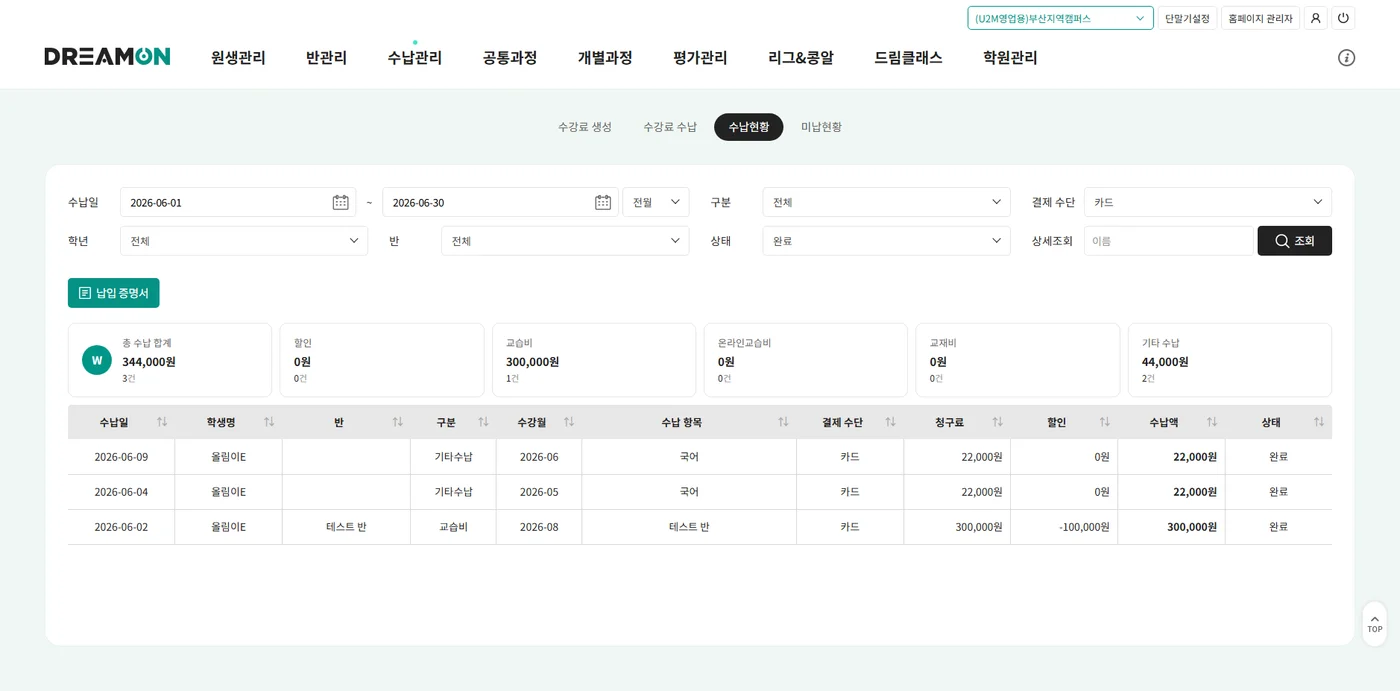The height and width of the screenshot is (691, 1400).
Task: Click the 300,000원 수납액 bold cell
Action: 1171,527
